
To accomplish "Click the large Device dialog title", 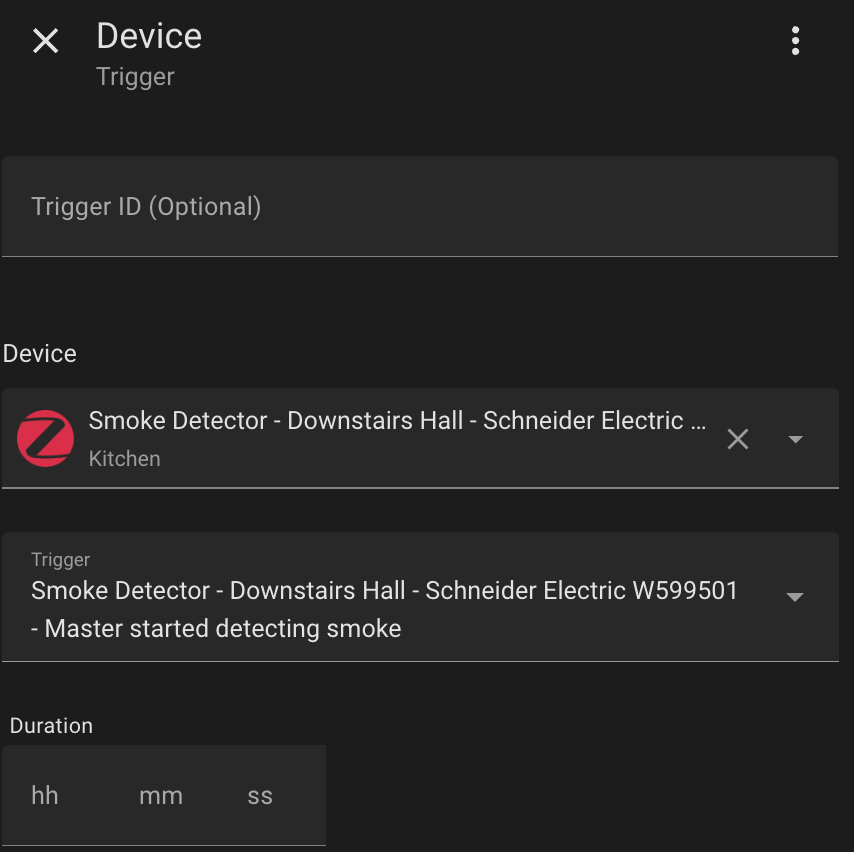I will tap(149, 36).
